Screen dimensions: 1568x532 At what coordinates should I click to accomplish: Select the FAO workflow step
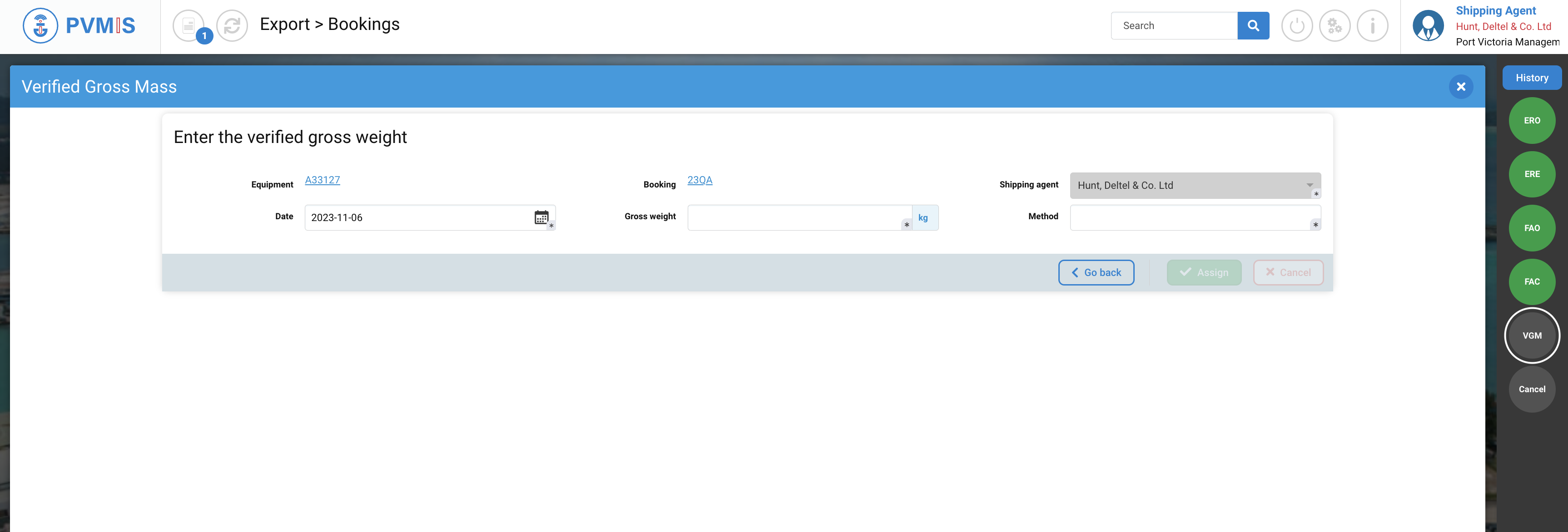(x=1532, y=228)
